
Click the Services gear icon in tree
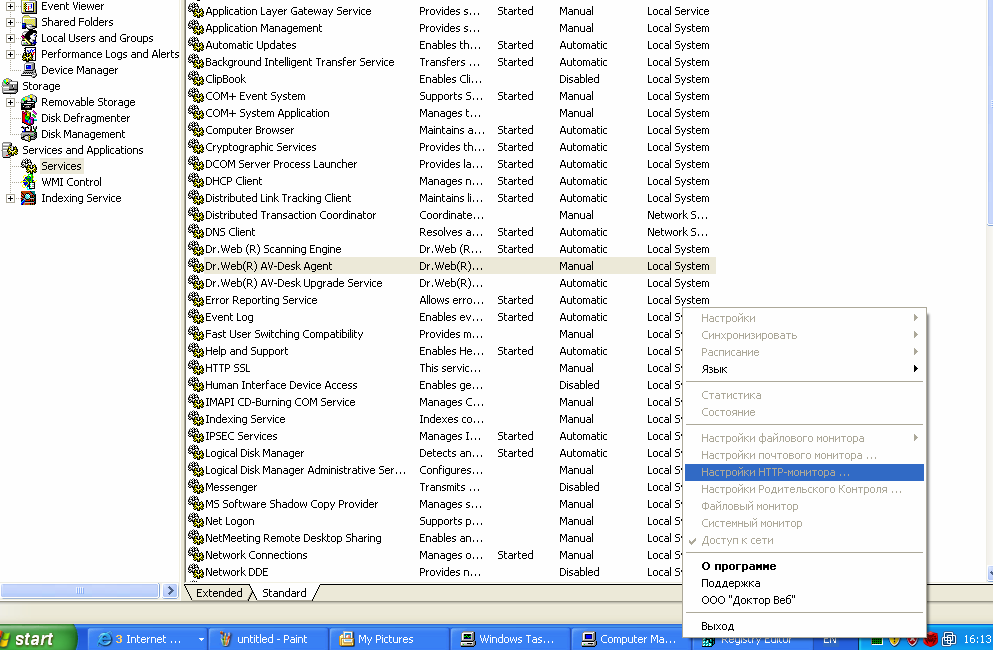29,166
